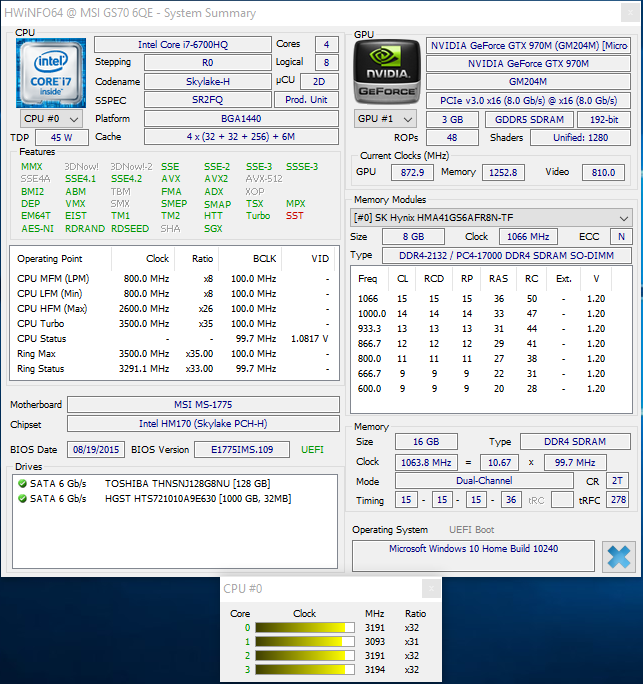Click the red SST feature label

click(x=294, y=215)
